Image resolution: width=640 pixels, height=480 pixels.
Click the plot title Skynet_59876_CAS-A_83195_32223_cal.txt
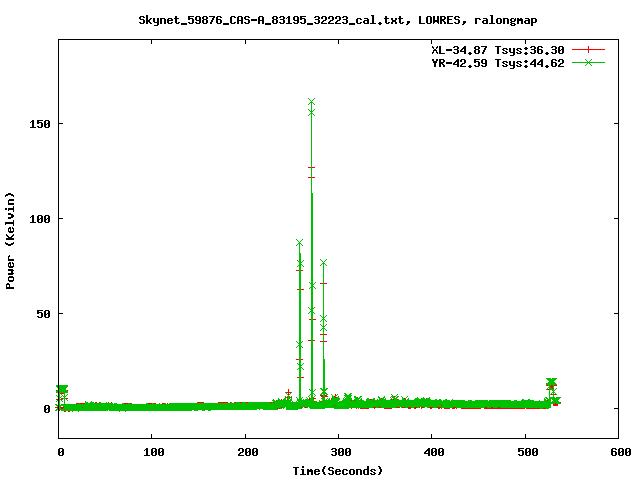click(338, 20)
